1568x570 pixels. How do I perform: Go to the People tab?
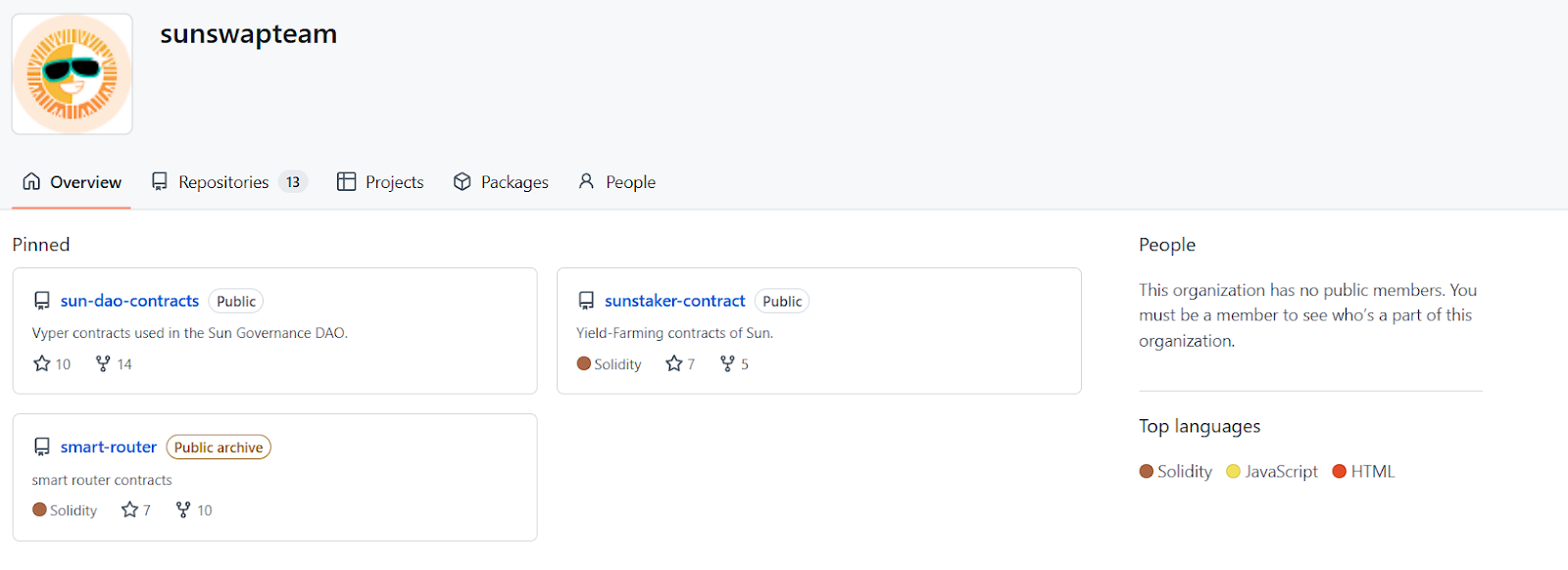(616, 182)
